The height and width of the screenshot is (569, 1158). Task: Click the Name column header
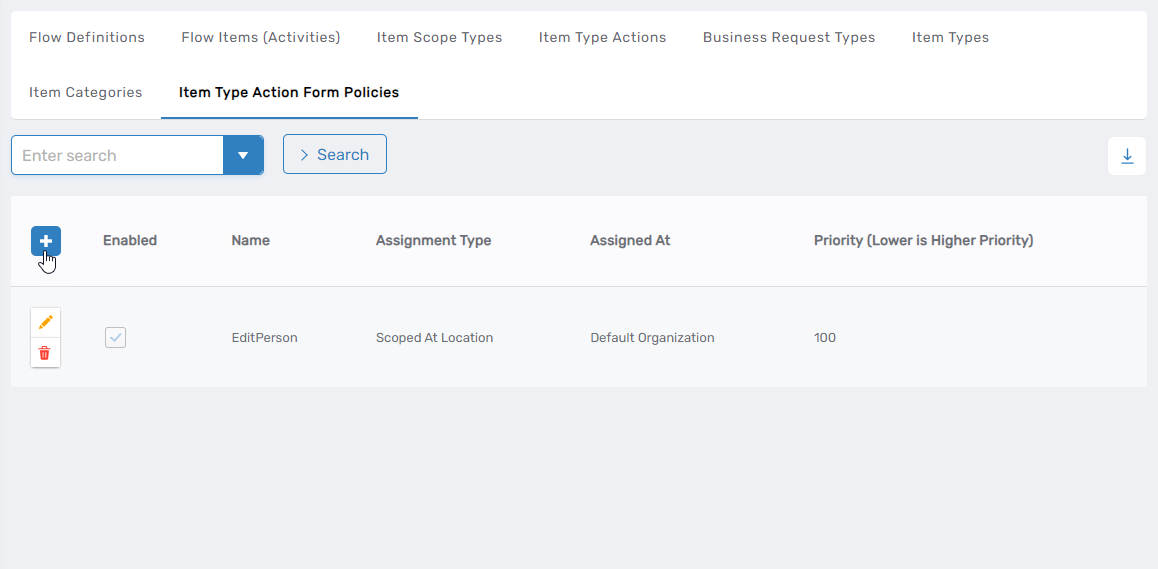click(x=250, y=240)
